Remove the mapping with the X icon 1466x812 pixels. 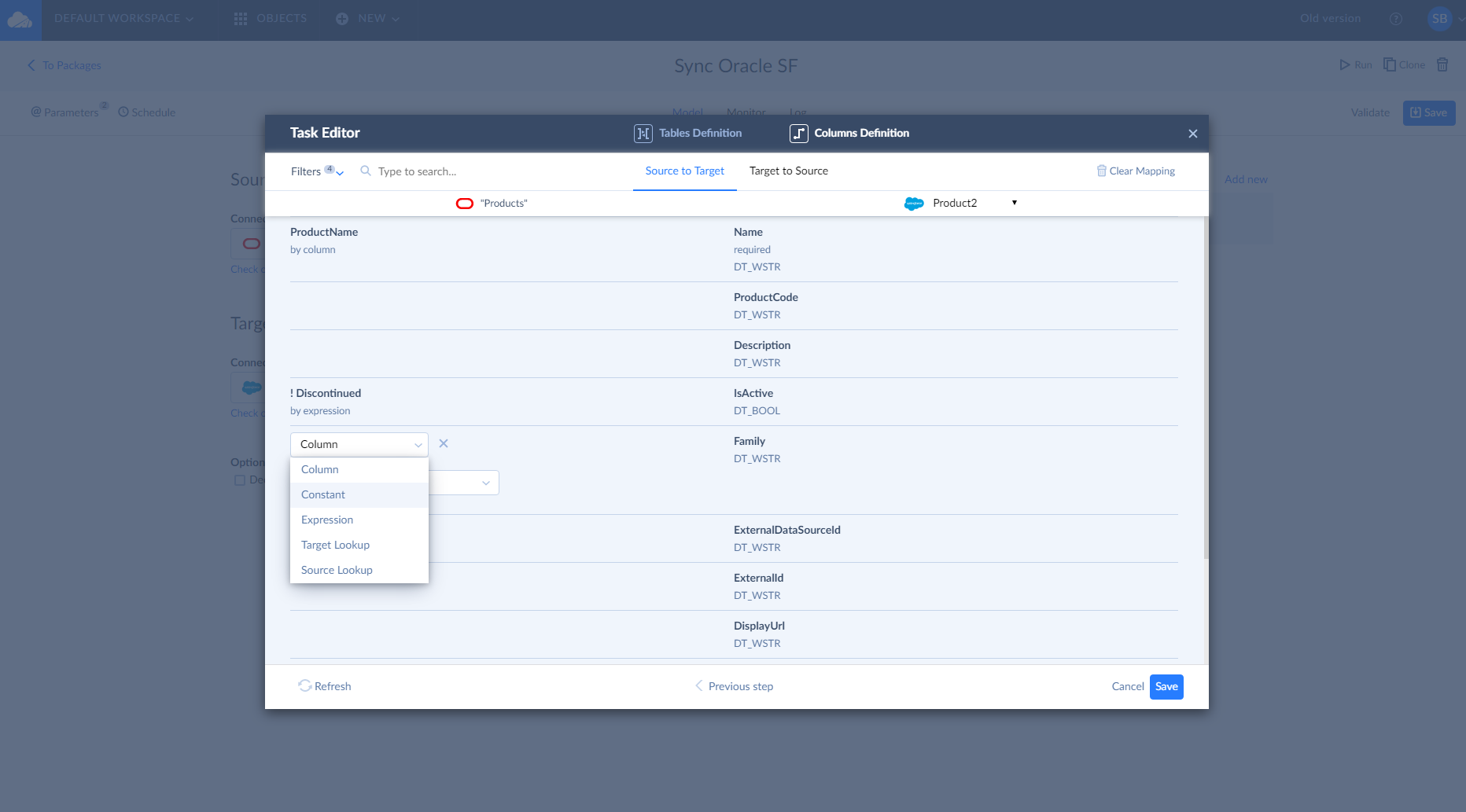click(x=444, y=443)
